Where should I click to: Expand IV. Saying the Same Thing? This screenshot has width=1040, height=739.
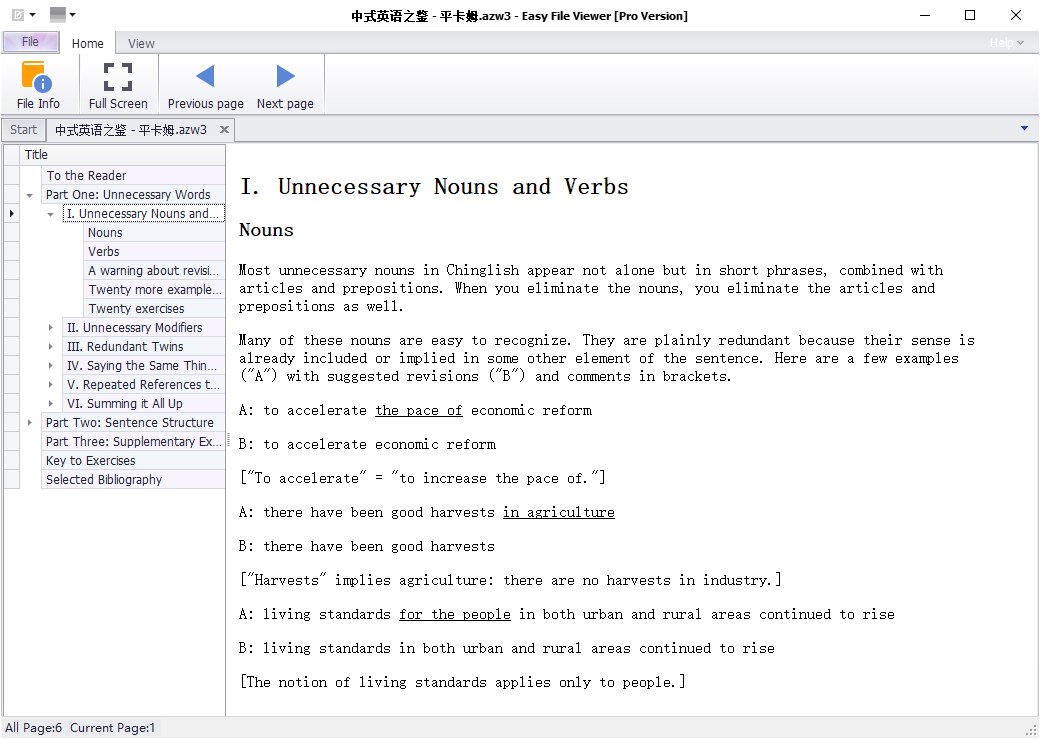tap(50, 366)
